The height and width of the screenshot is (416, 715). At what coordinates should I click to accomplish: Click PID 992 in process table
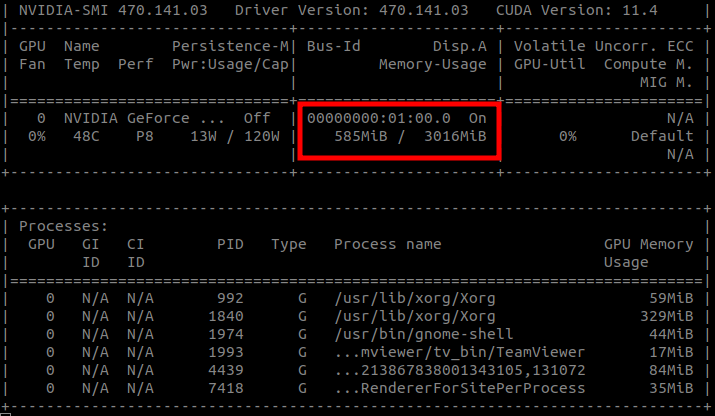coord(230,298)
